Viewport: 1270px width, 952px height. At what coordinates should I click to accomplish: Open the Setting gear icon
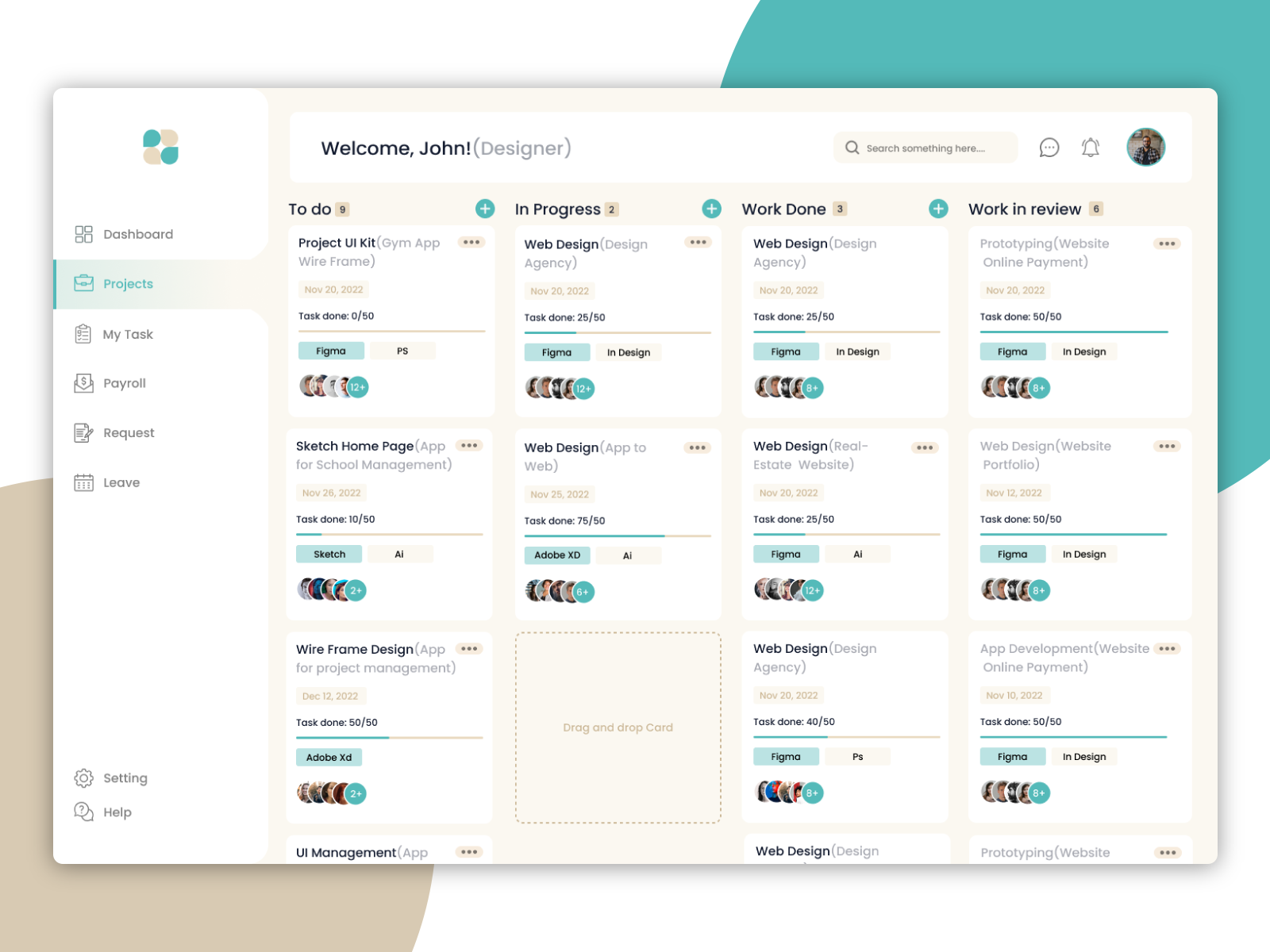(x=83, y=778)
